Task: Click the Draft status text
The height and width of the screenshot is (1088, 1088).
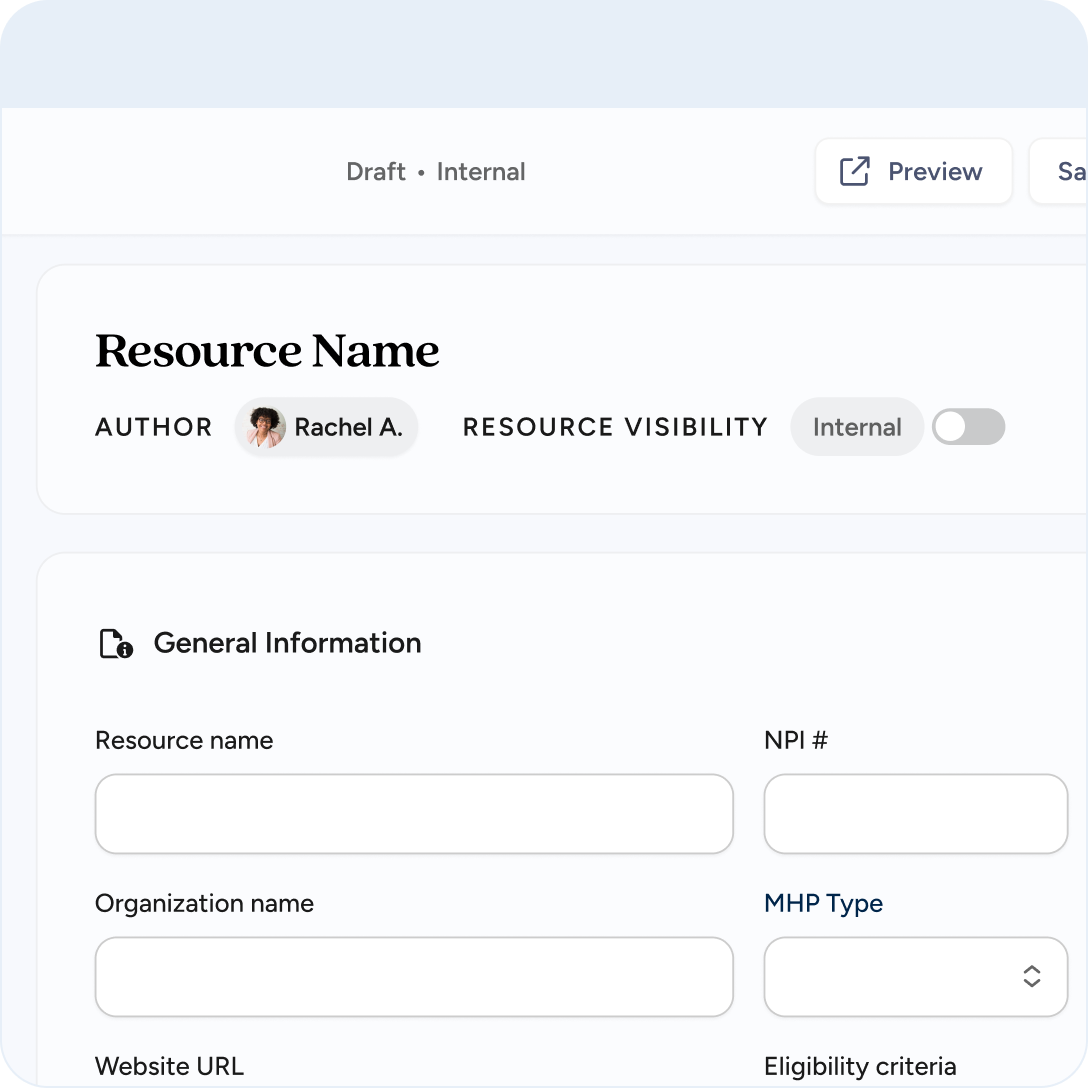Action: click(375, 171)
